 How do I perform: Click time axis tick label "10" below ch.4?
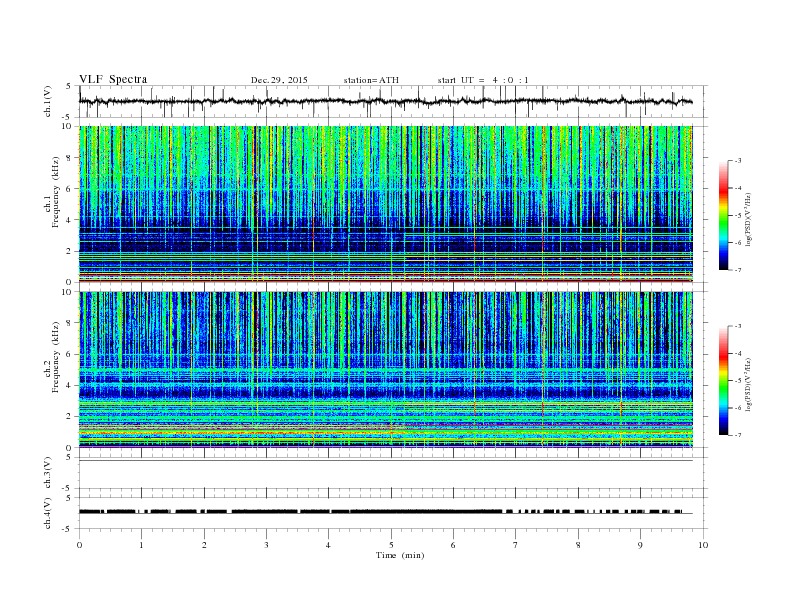pos(703,545)
